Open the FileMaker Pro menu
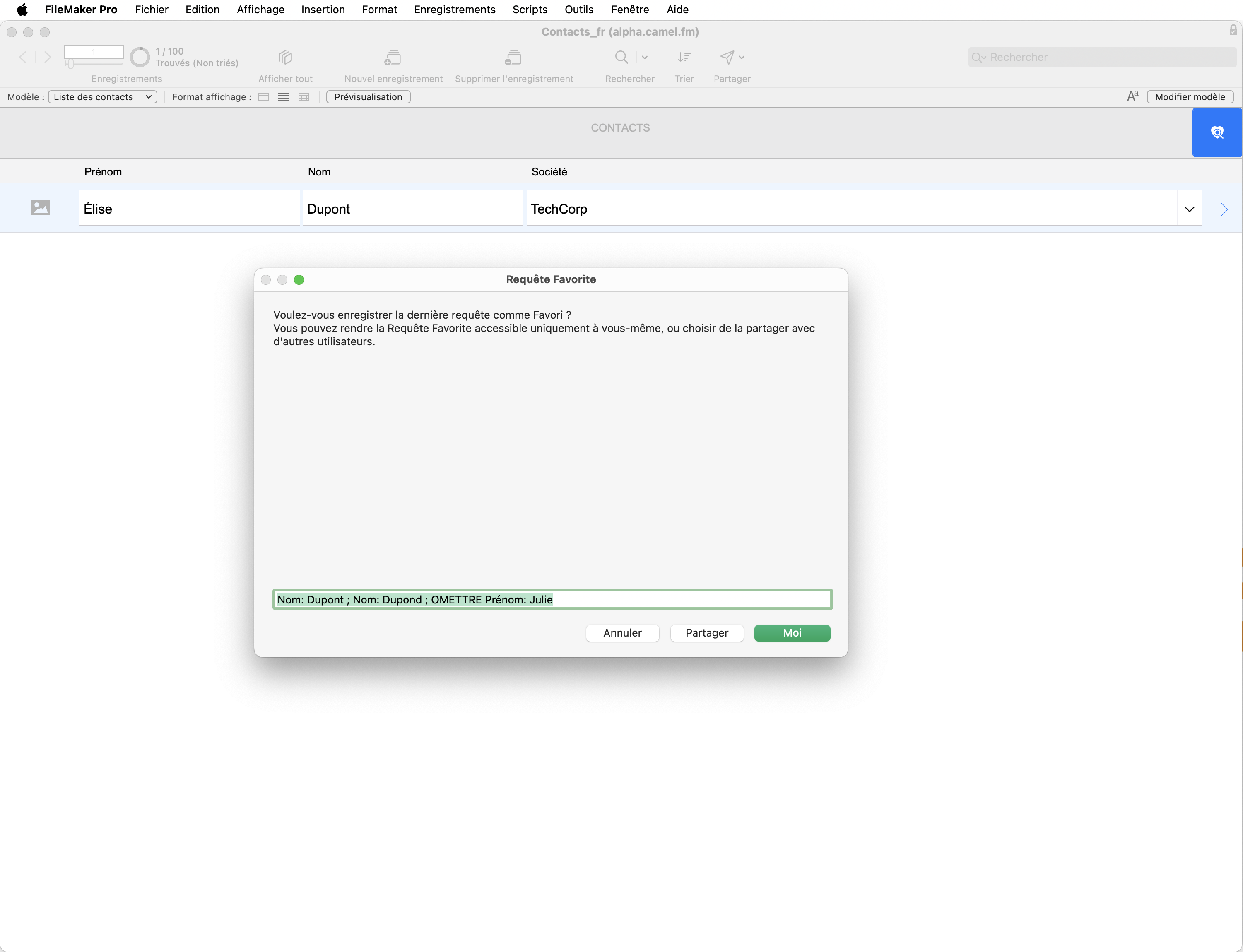Screen dimensions: 1243x952 tap(81, 10)
